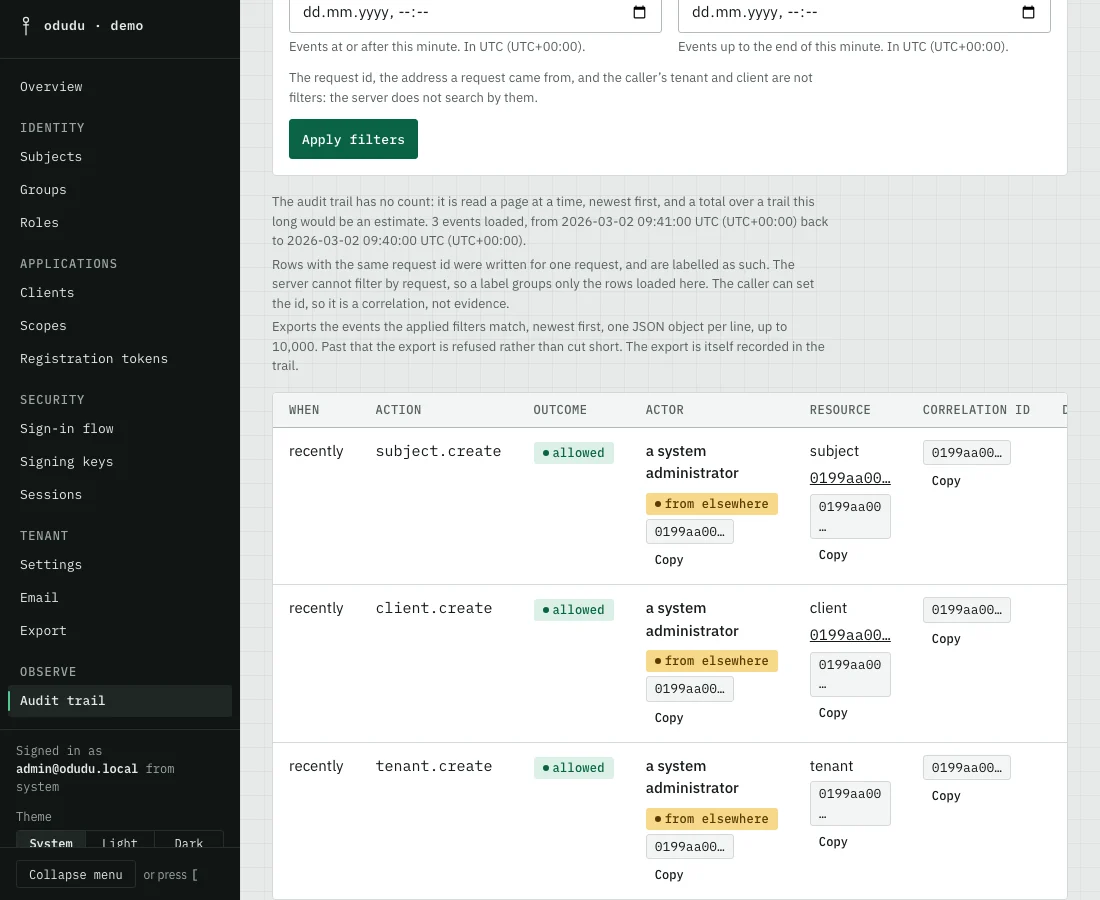Go to Signing keys
This screenshot has height=900, width=1100.
tap(67, 462)
